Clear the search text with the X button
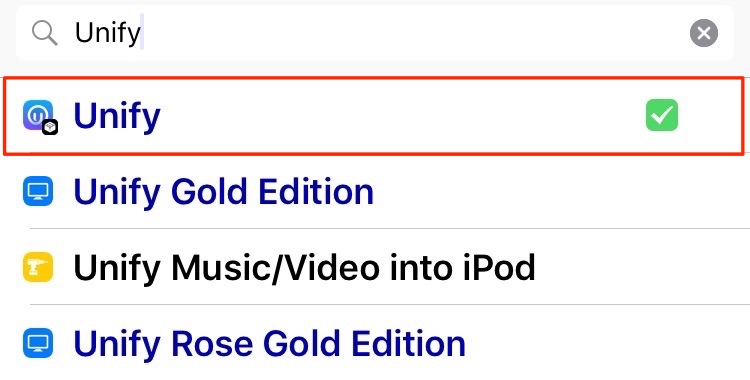This screenshot has height=380, width=750. [x=704, y=33]
